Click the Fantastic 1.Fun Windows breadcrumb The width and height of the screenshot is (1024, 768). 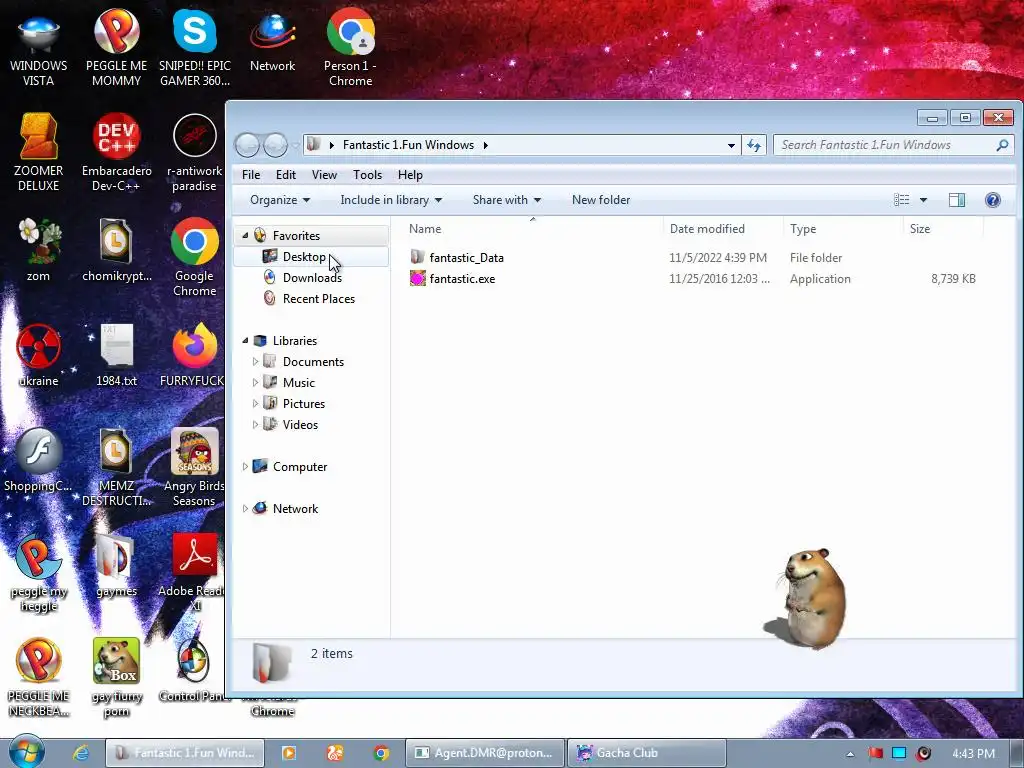tap(408, 145)
